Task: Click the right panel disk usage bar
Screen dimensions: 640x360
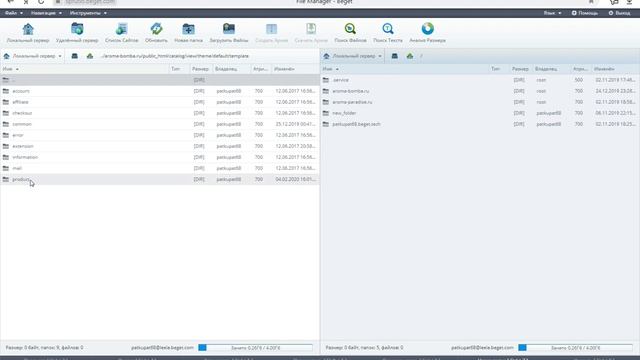Action: pos(576,348)
